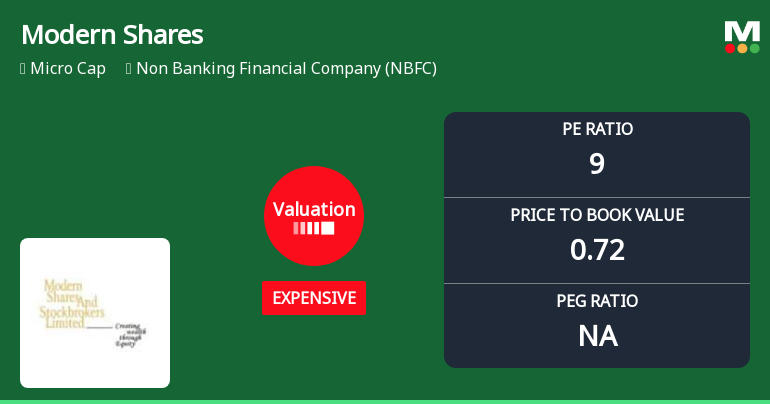Open the Modern Shares company logo thumbnail
The height and width of the screenshot is (404, 770).
tap(95, 312)
